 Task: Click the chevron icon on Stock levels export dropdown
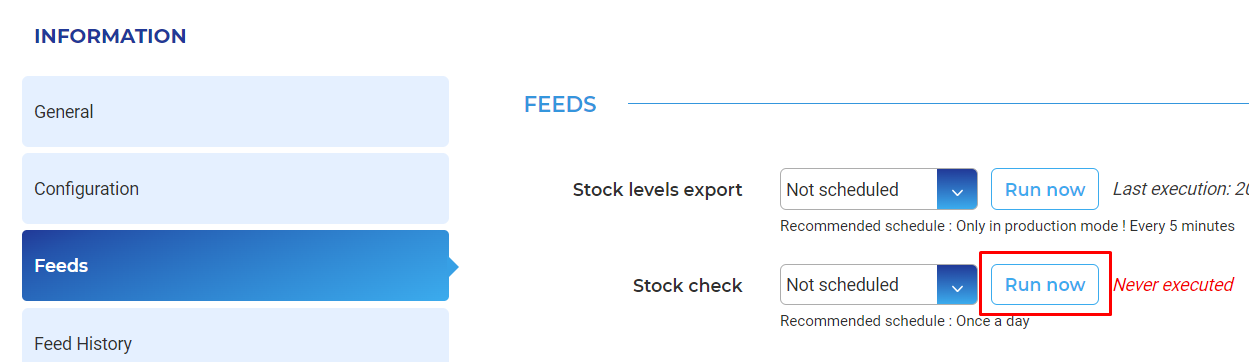(957, 190)
